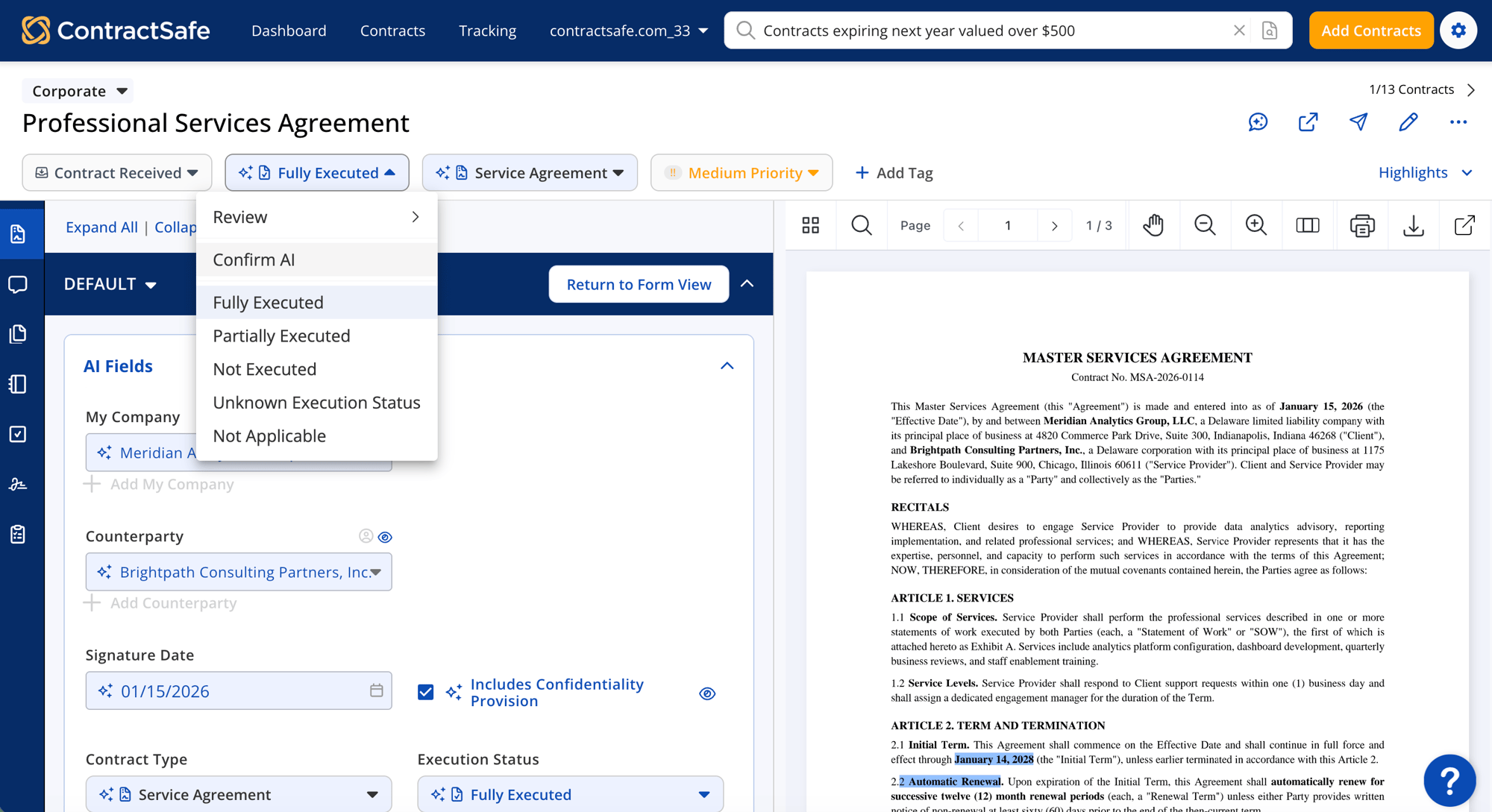Toggle split column view in viewer
Viewport: 1492px width, 812px height.
click(1308, 225)
